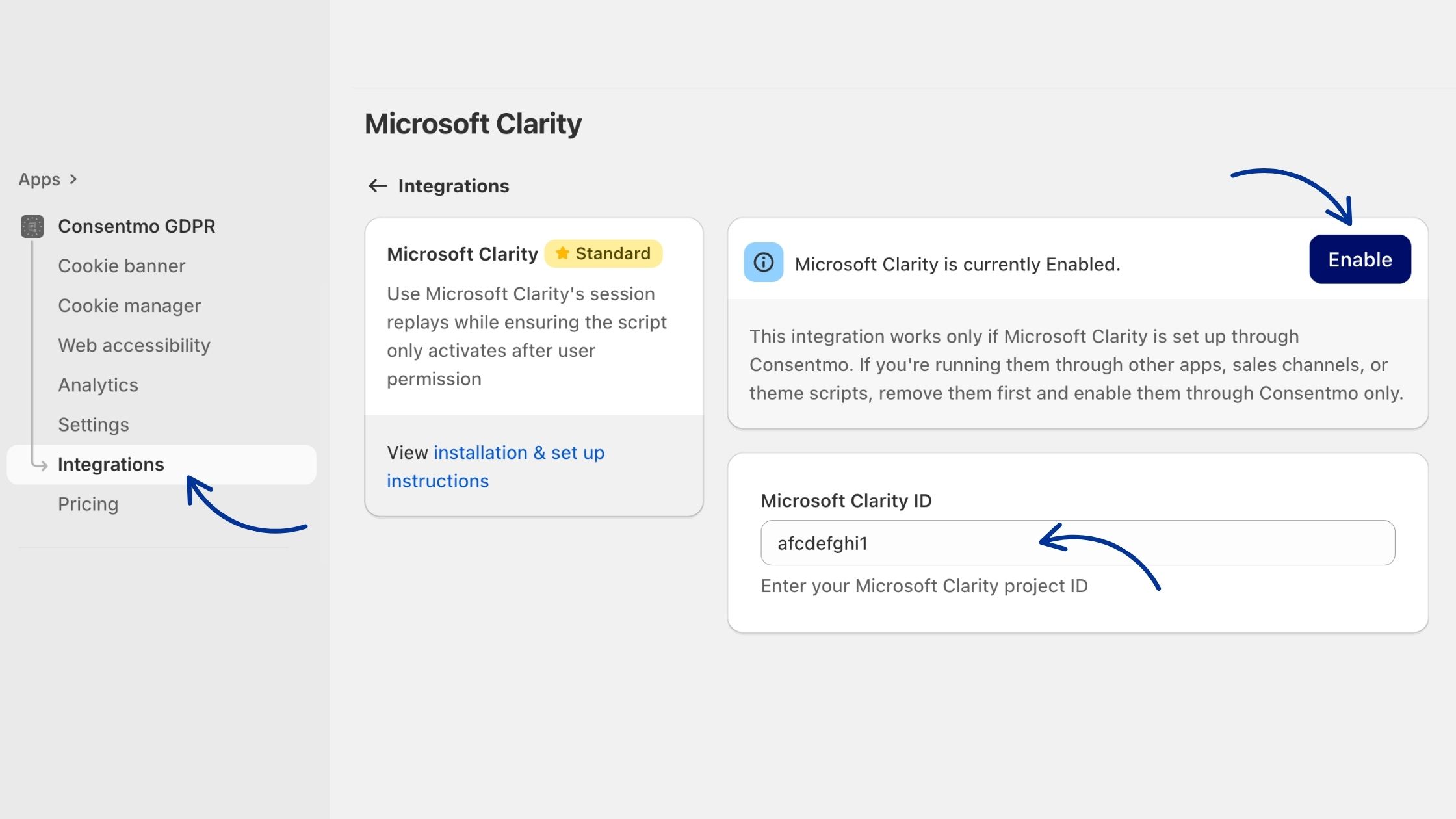Image resolution: width=1456 pixels, height=819 pixels.
Task: Expand the Apps navigation chevron
Action: point(73,179)
